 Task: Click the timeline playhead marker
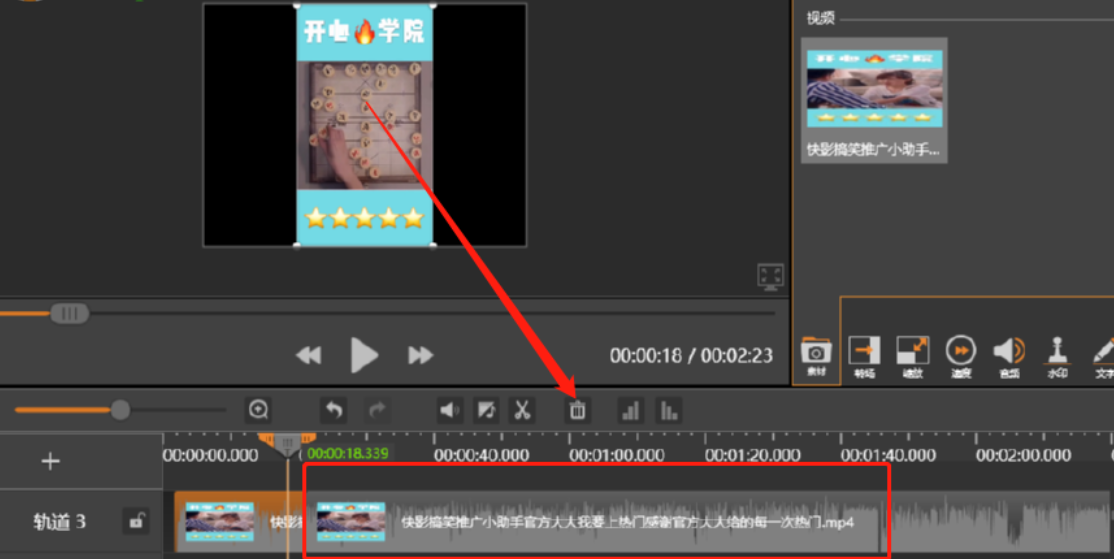[288, 445]
